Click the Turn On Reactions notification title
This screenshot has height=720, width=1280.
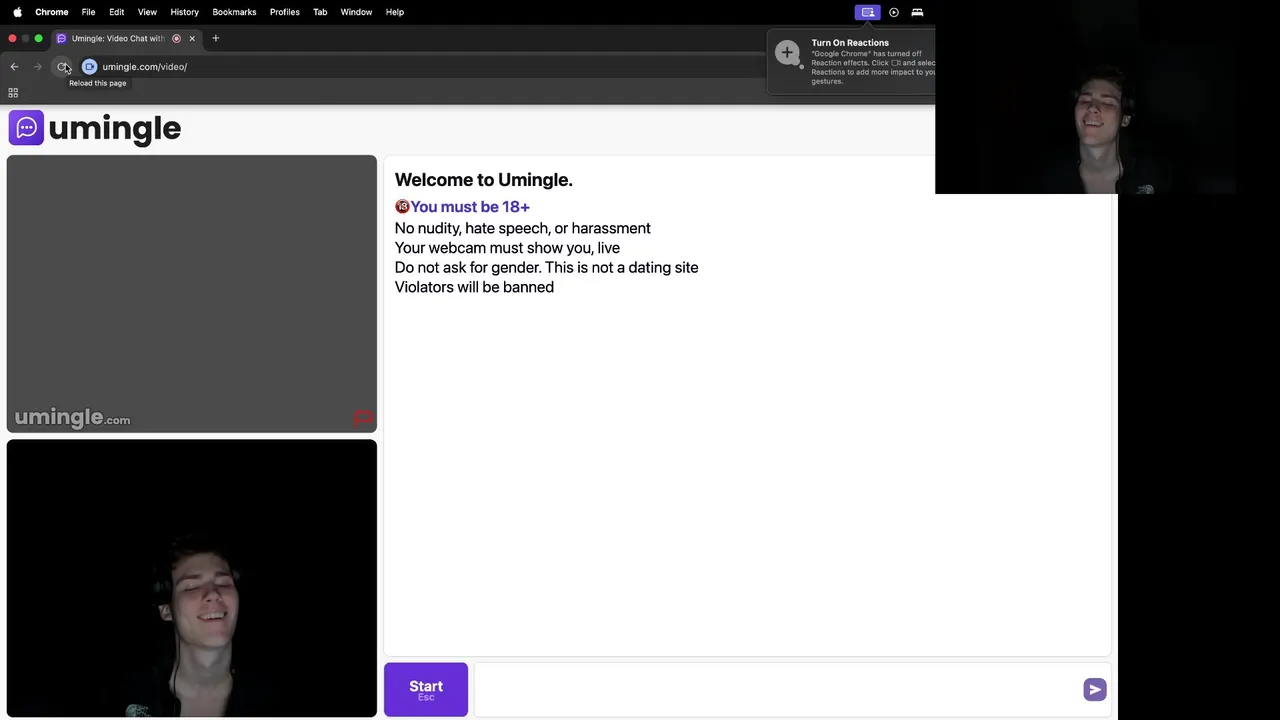click(850, 43)
